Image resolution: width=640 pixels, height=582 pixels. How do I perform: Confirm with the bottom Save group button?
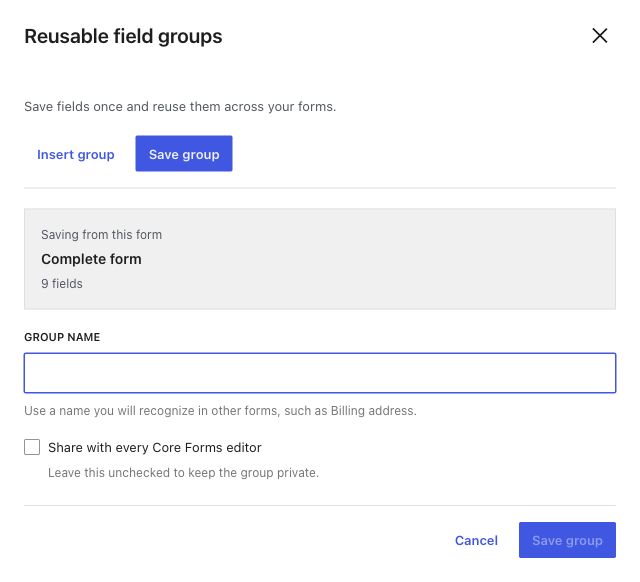pos(567,540)
